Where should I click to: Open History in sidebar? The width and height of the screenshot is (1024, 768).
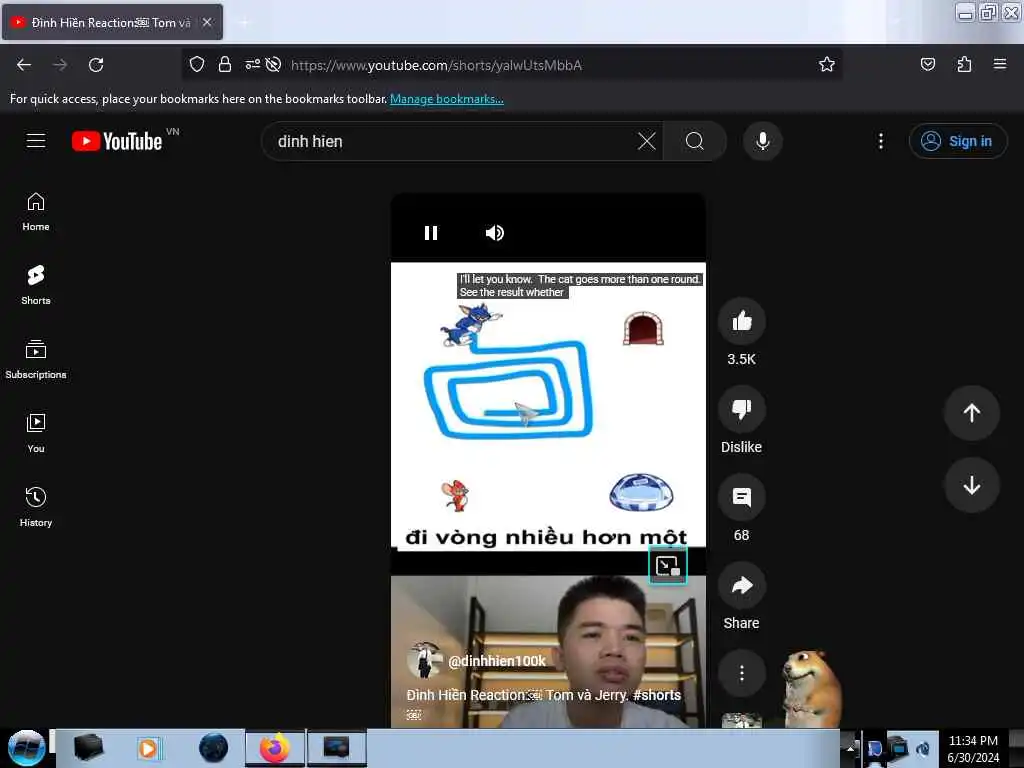pyautogui.click(x=36, y=507)
